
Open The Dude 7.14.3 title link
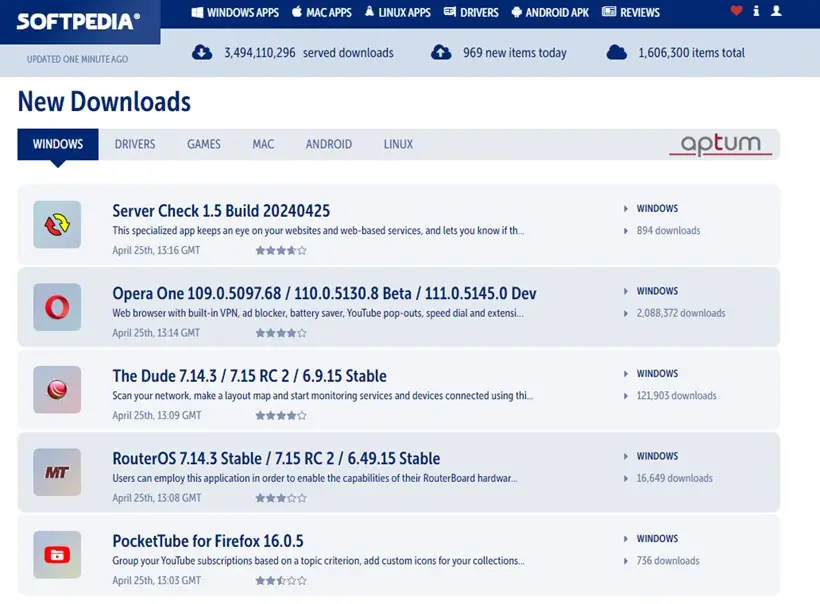point(249,376)
